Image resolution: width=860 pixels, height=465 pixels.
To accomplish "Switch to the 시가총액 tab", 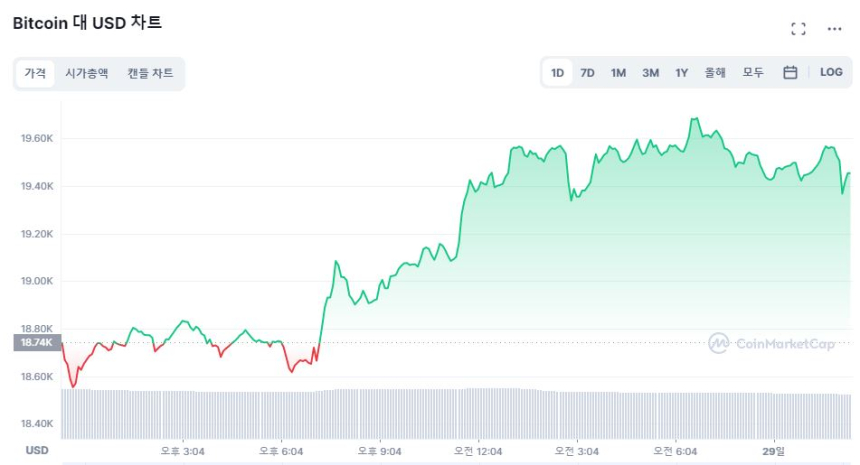I will tap(87, 73).
